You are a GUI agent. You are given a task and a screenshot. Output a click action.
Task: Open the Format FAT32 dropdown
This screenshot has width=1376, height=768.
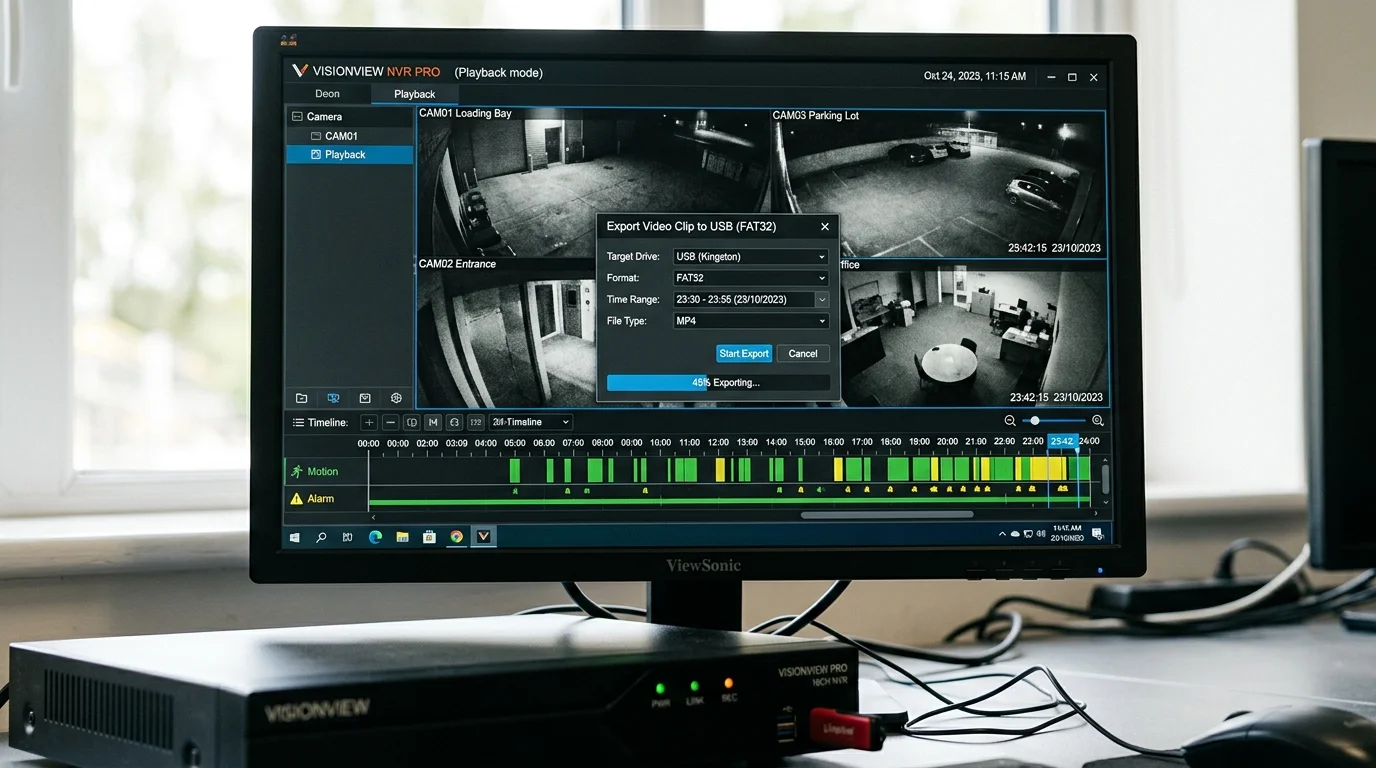pyautogui.click(x=751, y=278)
